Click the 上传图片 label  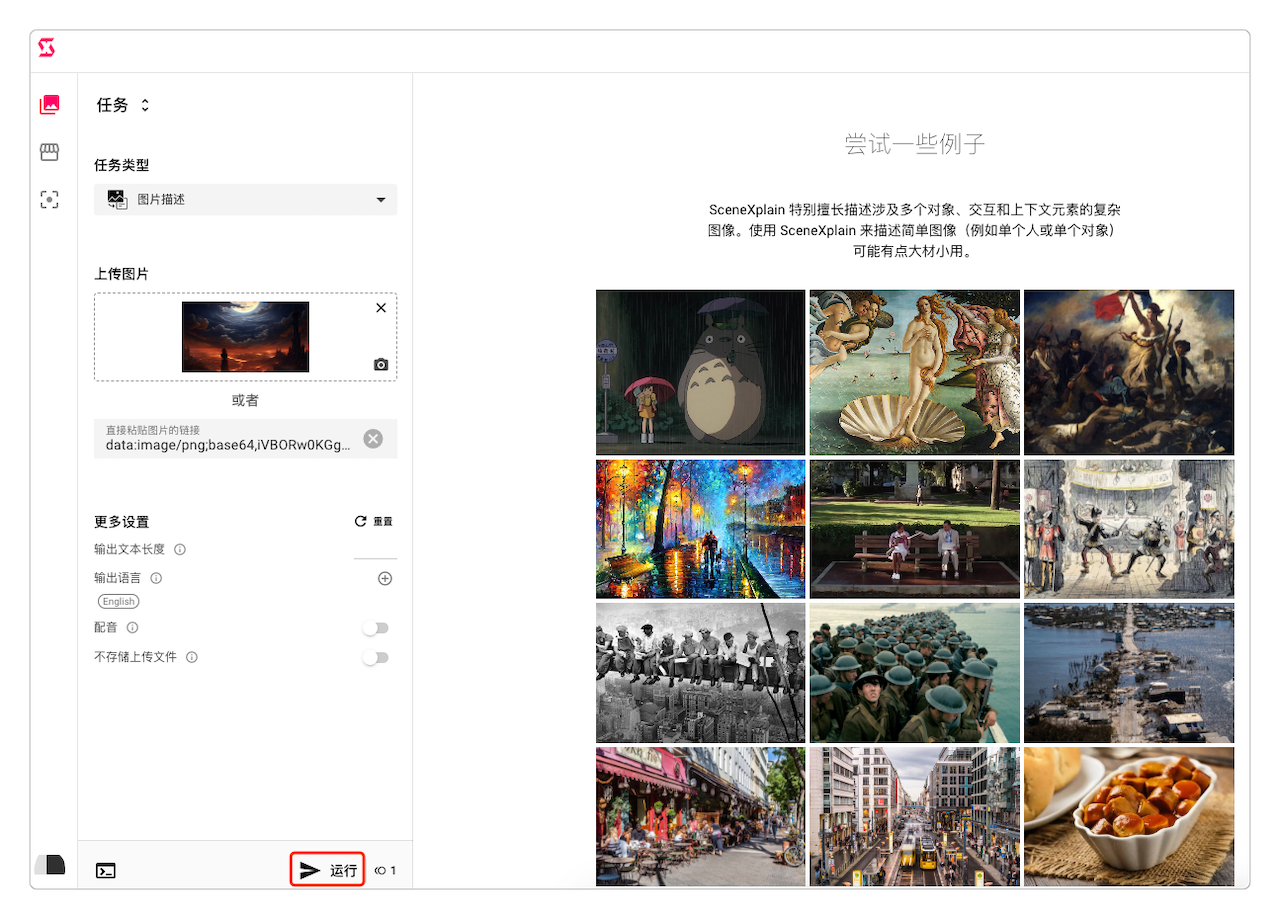click(x=122, y=274)
